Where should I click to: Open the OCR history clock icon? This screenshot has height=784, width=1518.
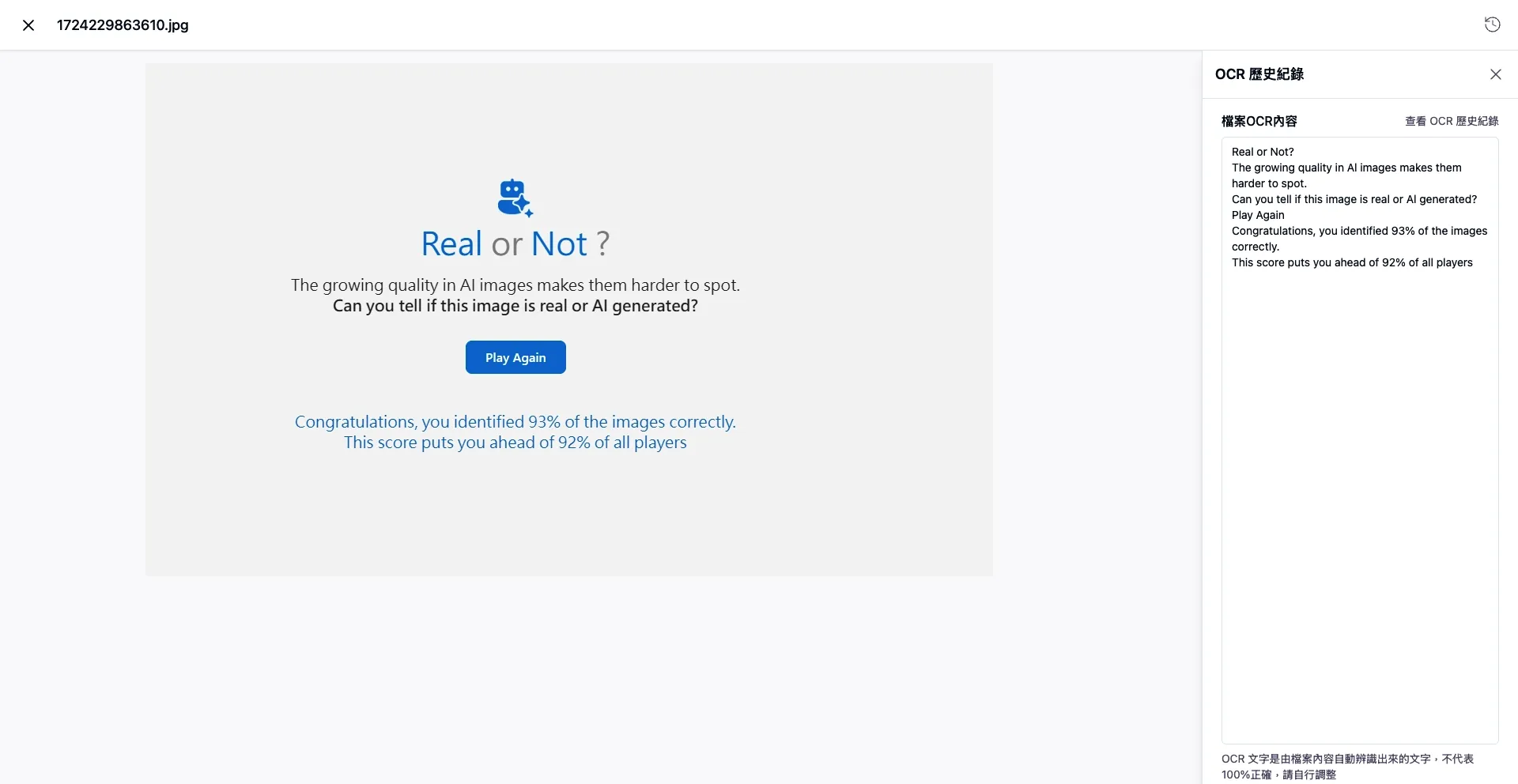coord(1492,24)
